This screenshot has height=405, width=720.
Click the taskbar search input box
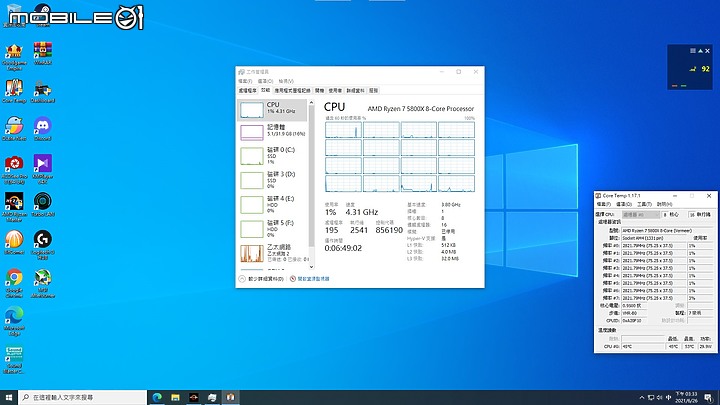(83, 397)
